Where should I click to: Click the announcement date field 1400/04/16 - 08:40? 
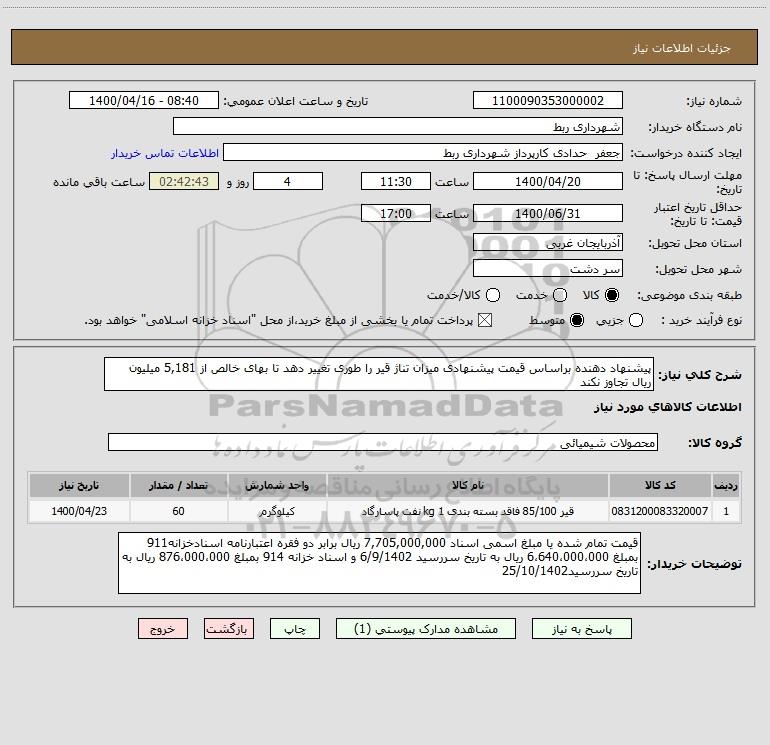pyautogui.click(x=144, y=100)
